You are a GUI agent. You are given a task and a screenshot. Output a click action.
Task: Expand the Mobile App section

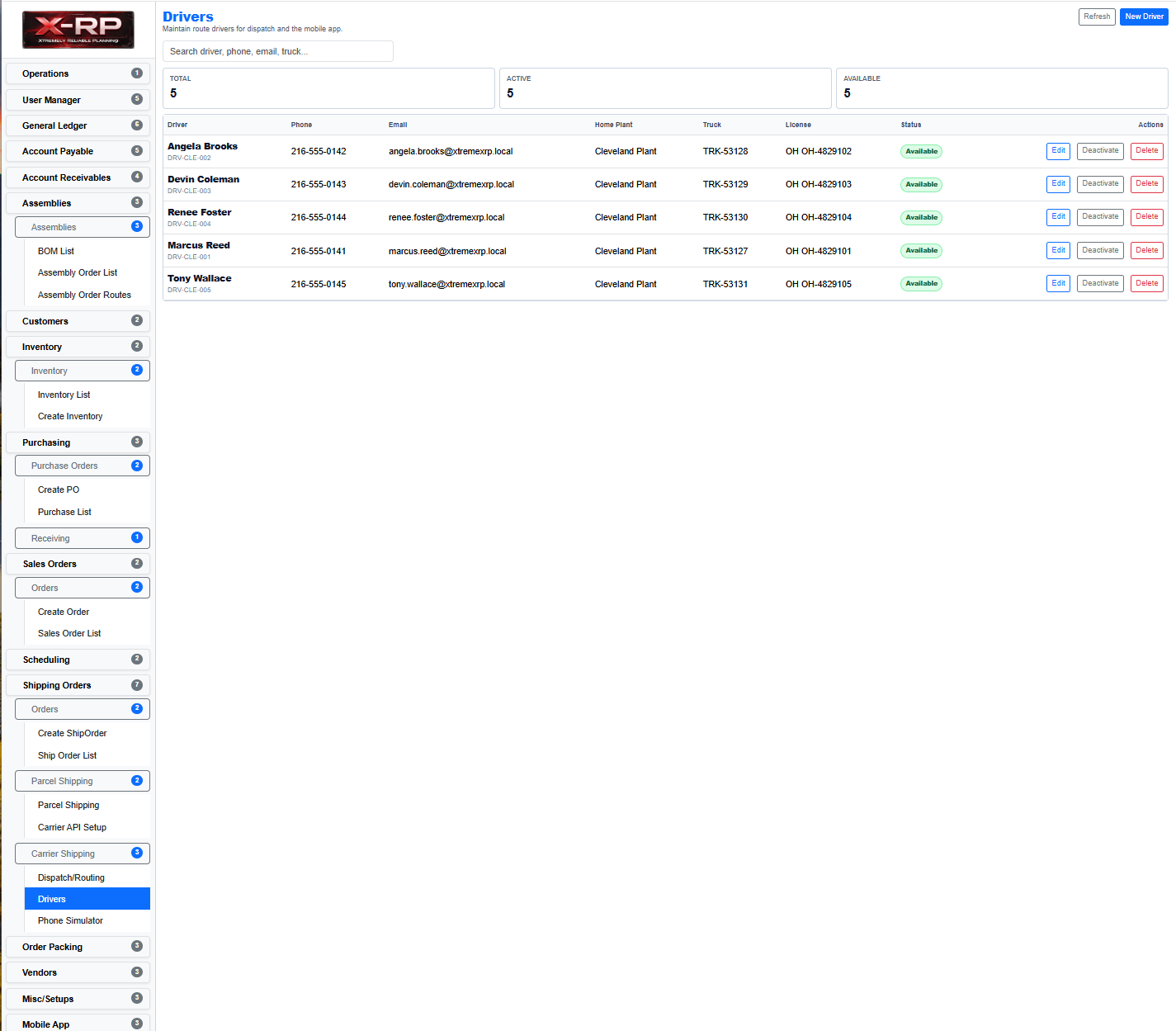(x=78, y=1024)
